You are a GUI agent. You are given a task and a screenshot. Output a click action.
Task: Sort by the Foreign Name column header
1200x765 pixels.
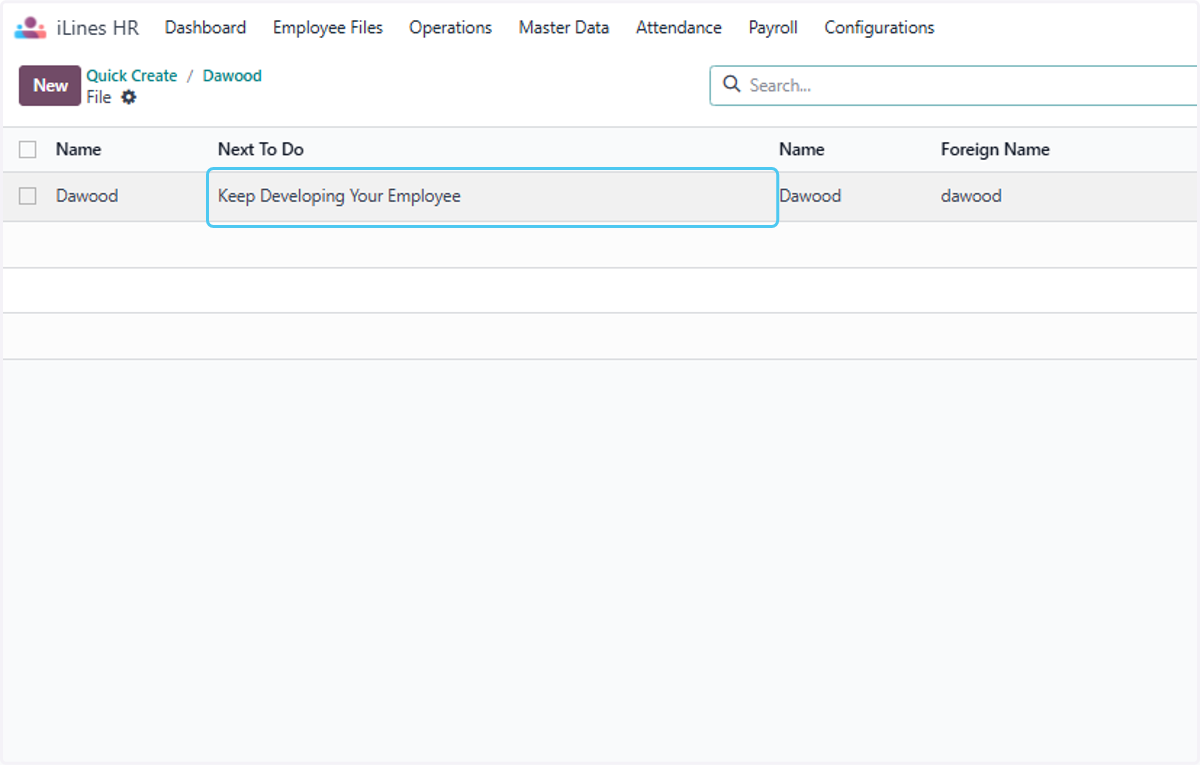tap(995, 149)
